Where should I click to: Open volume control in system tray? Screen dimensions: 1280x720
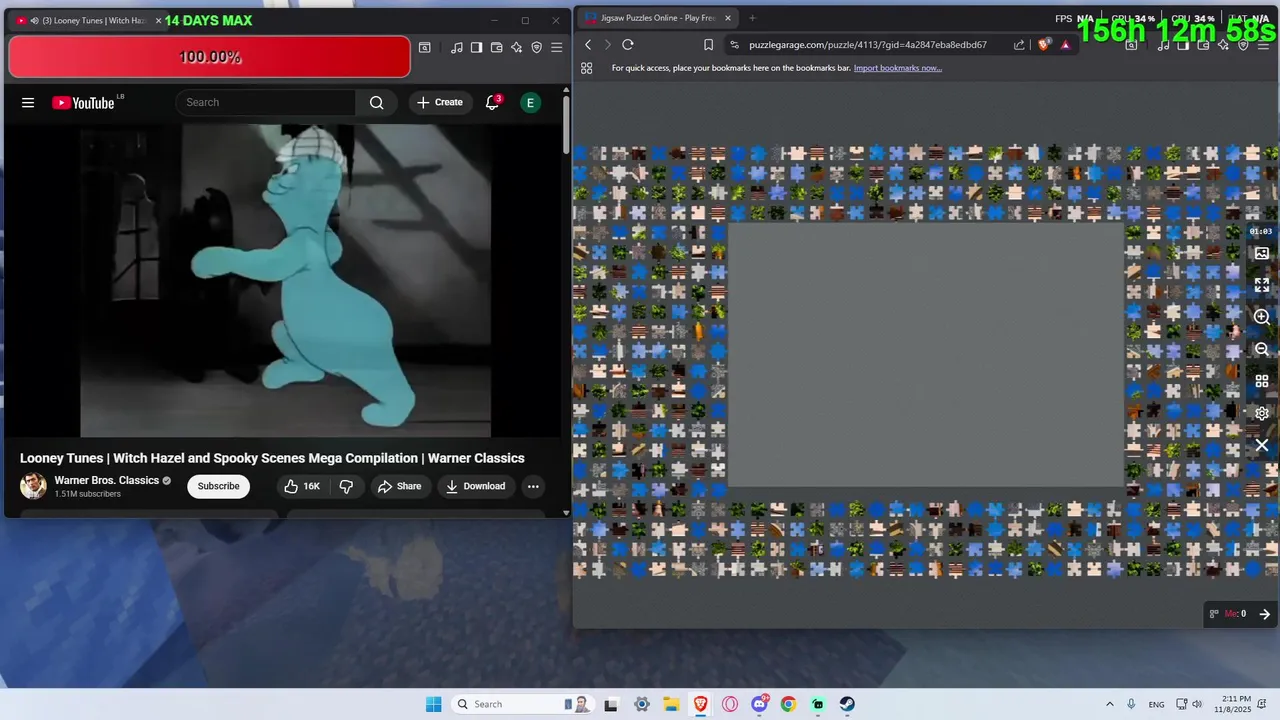click(x=1196, y=704)
